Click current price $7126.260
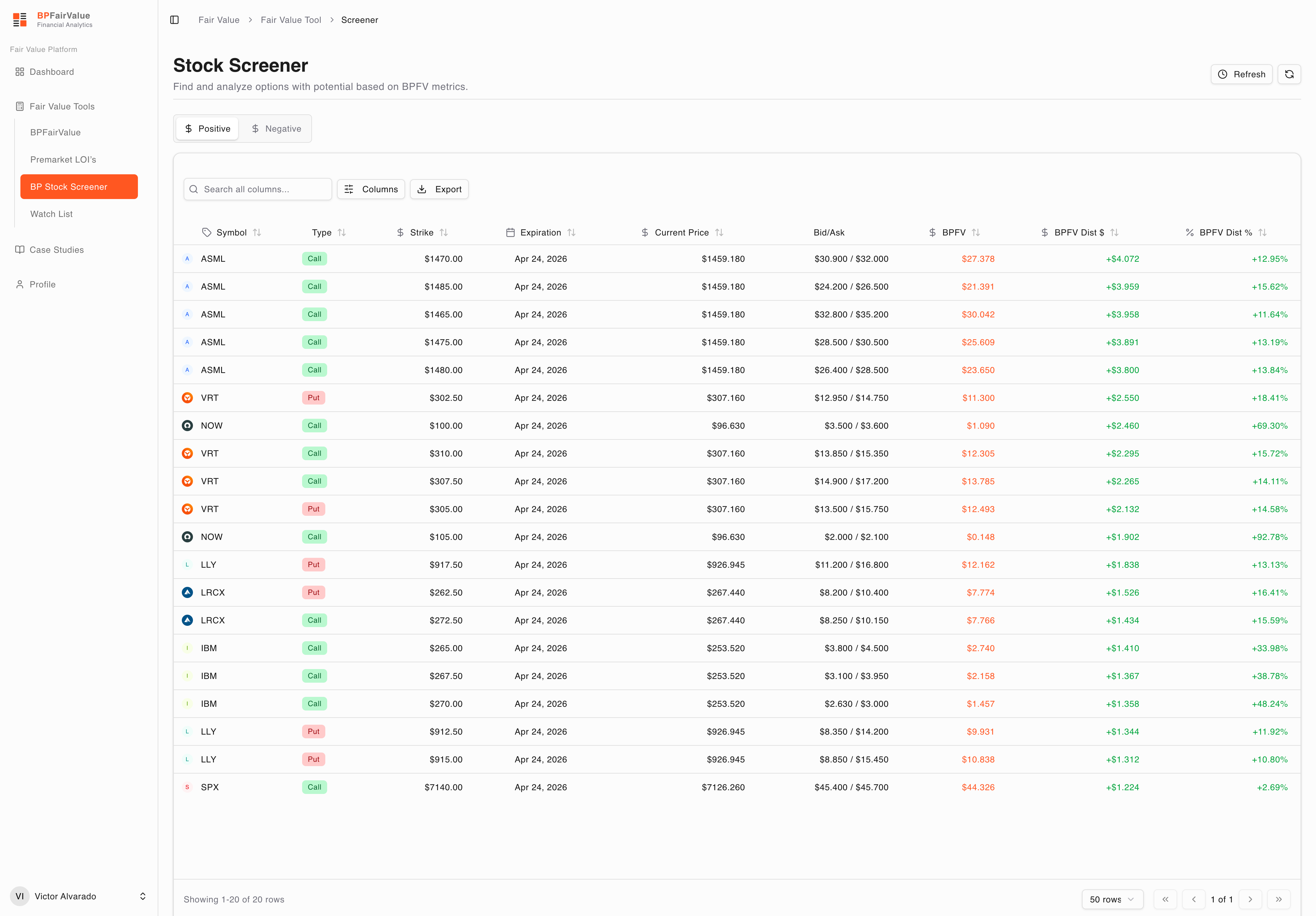1316x916 pixels. (723, 787)
